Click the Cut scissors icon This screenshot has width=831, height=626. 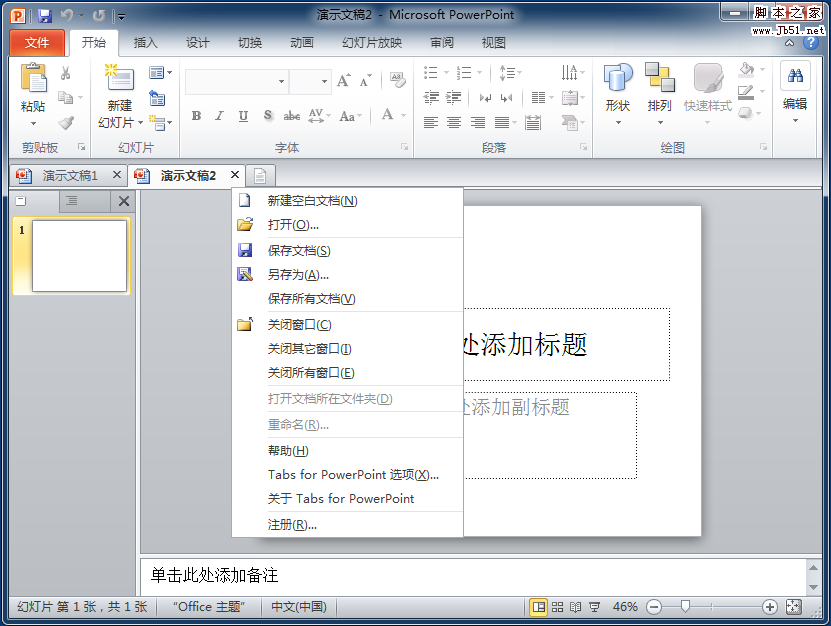(66, 73)
